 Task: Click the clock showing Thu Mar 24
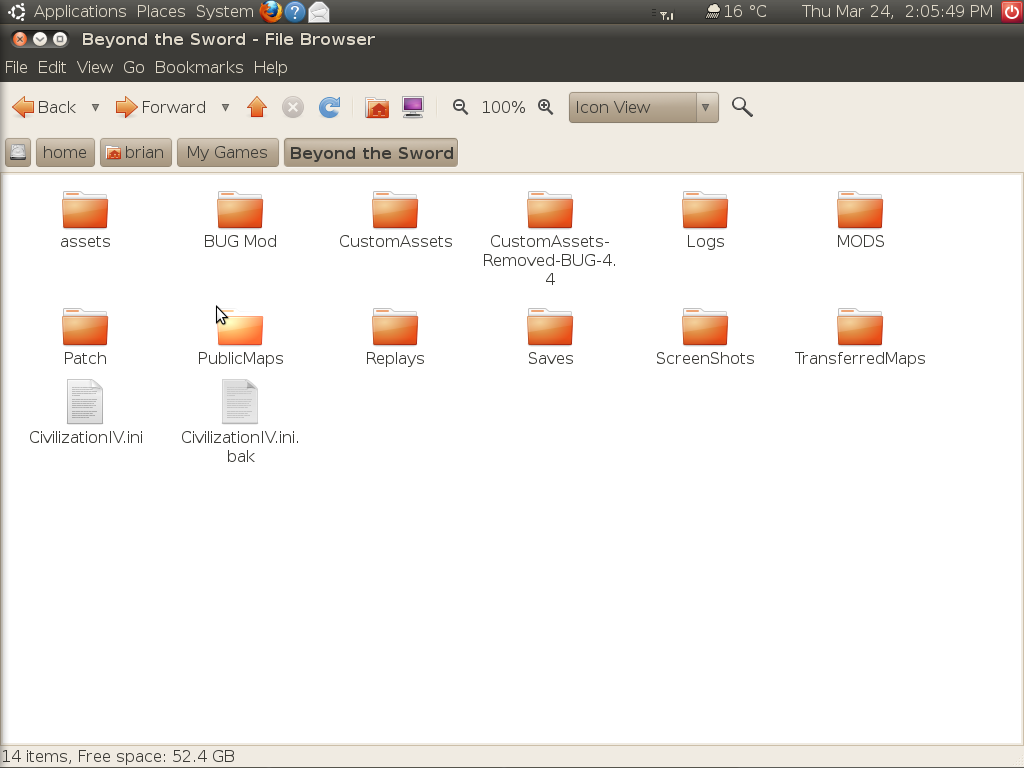(x=897, y=12)
